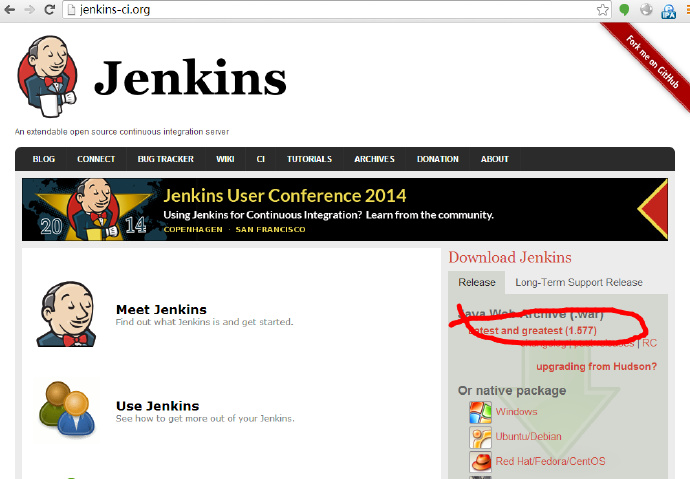This screenshot has height=479, width=690.
Task: Click the Red Hat/Fedora/CentOS package link
Action: pos(551,461)
